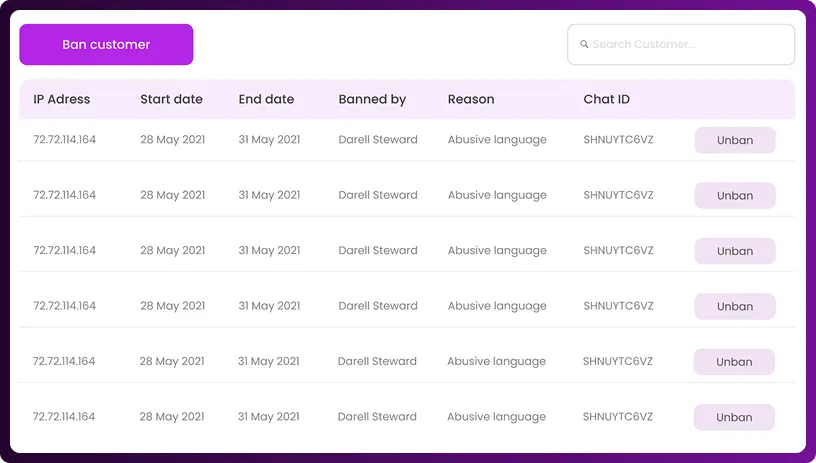
Task: Focus the Search Customer input field
Action: coord(690,45)
